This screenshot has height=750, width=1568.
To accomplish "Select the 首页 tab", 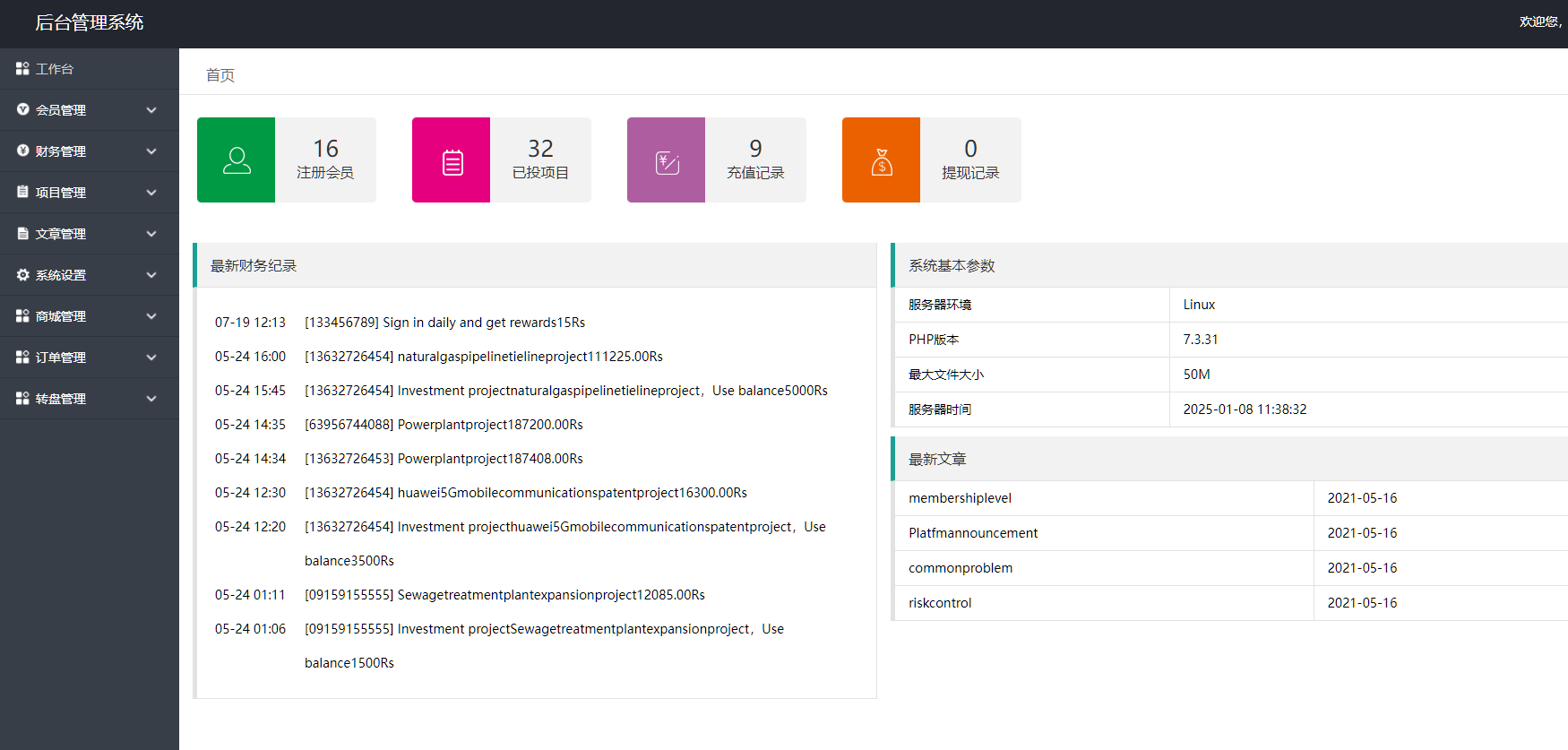I will point(220,75).
